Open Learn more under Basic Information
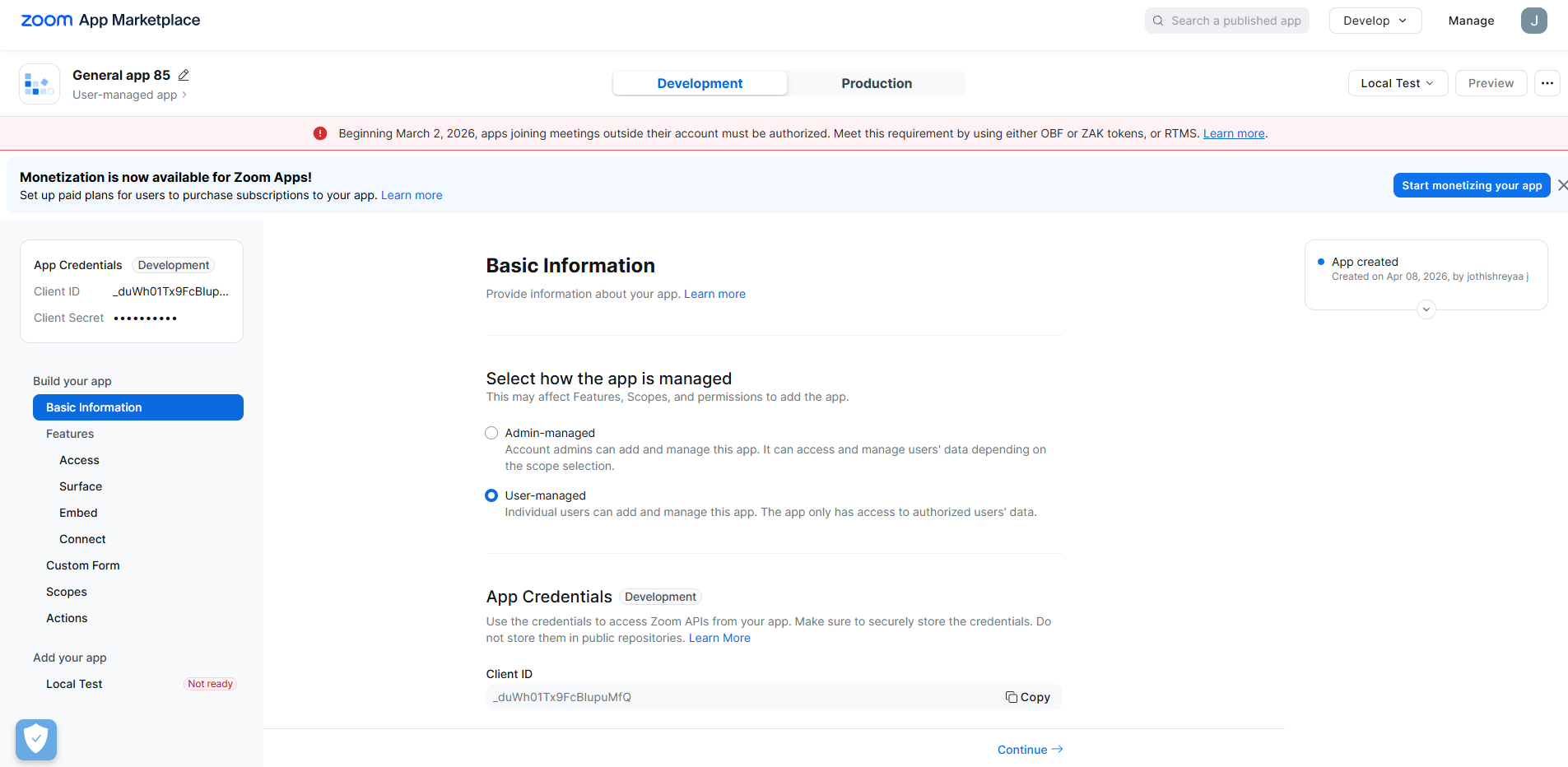Viewport: 1568px width, 767px height. click(x=714, y=294)
